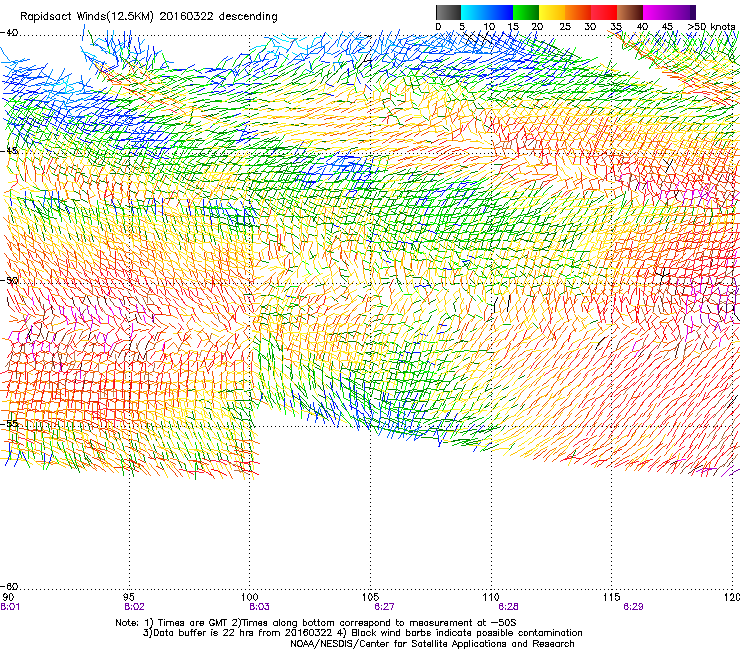Click the -60 latitude axis label

coord(9,587)
